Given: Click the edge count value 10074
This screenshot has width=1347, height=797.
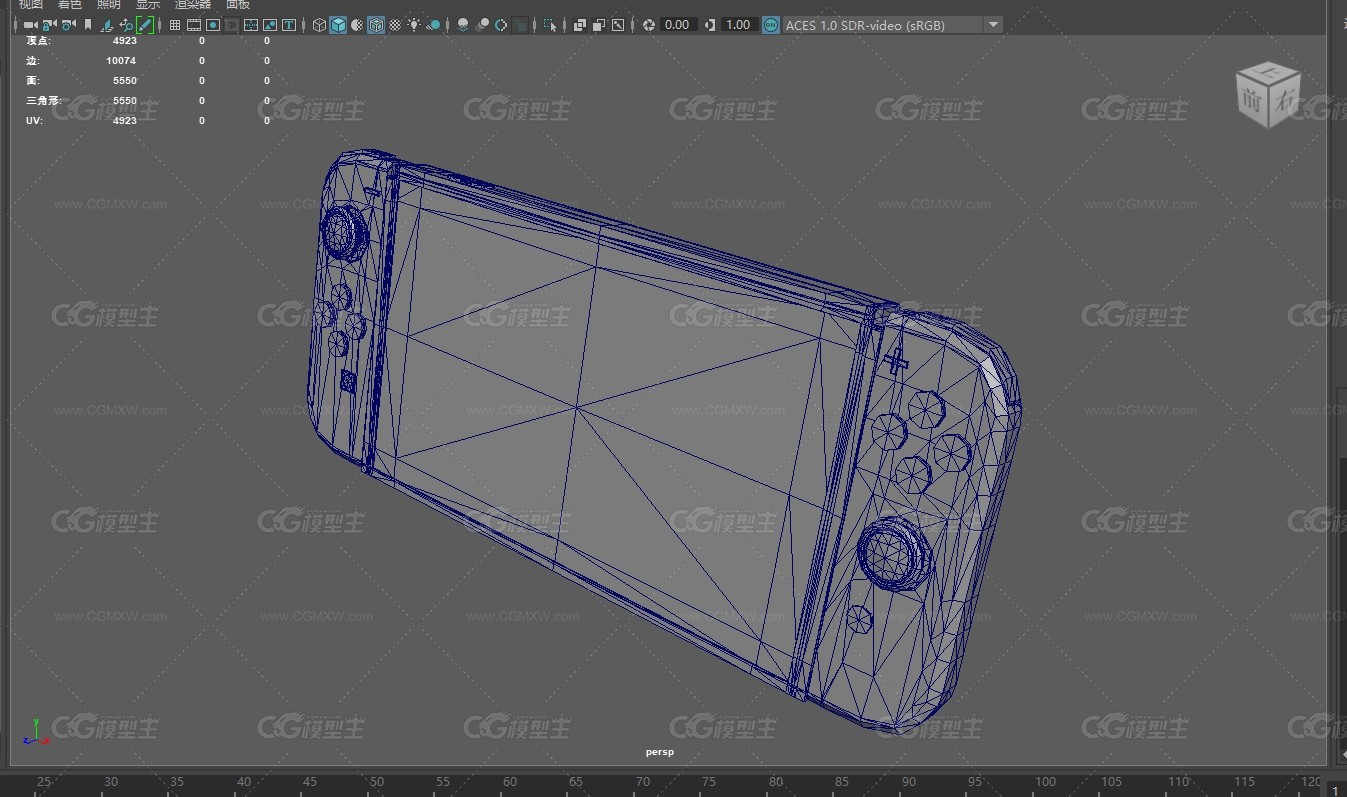Looking at the screenshot, I should 121,61.
